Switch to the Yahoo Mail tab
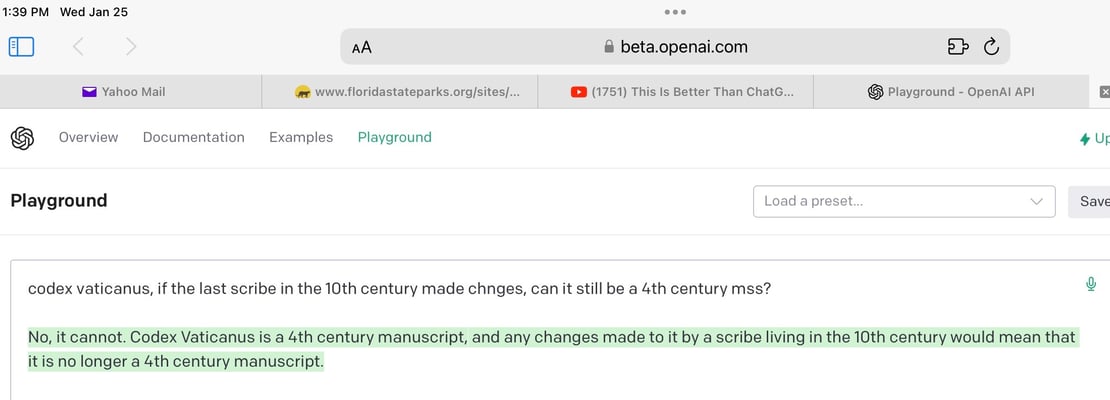The width and height of the screenshot is (1110, 400). [x=124, y=91]
